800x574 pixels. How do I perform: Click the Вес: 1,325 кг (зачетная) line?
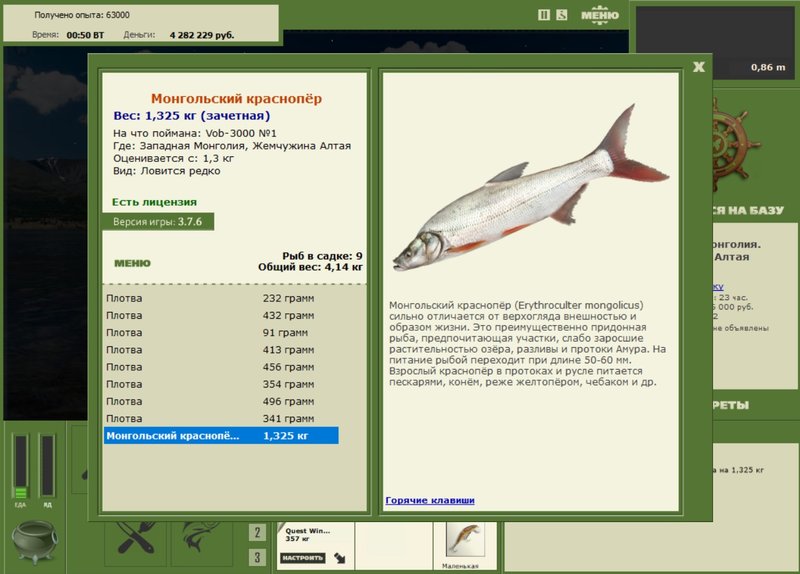point(192,116)
